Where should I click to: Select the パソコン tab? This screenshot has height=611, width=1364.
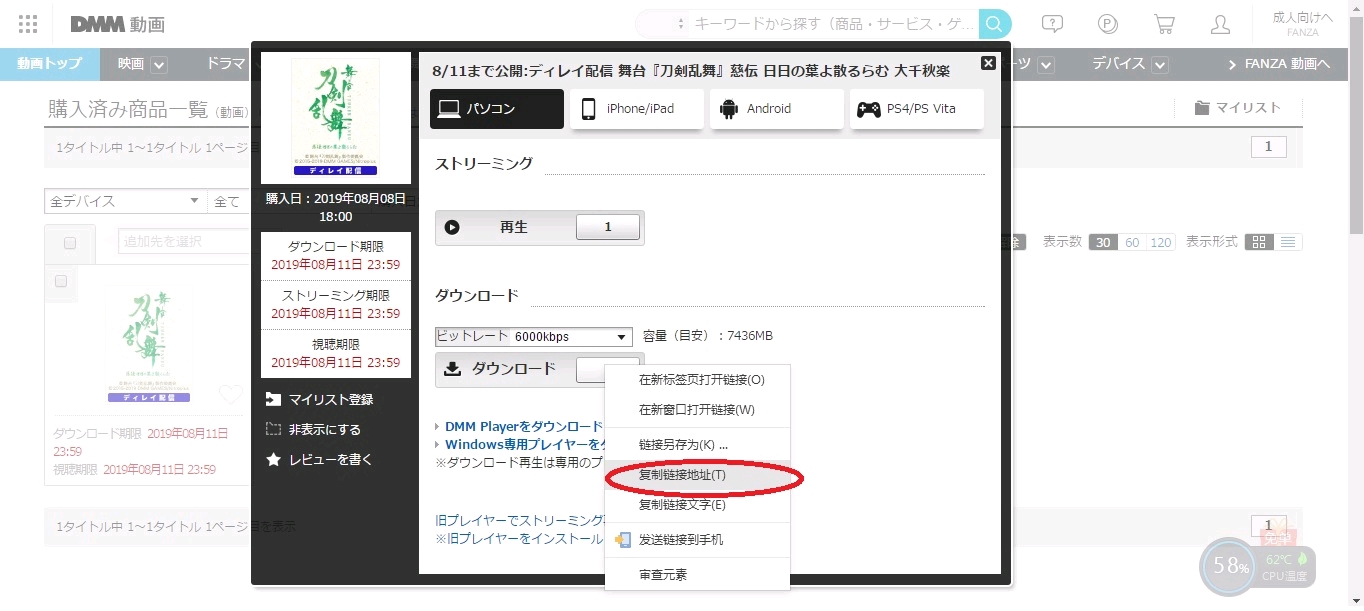tap(497, 109)
